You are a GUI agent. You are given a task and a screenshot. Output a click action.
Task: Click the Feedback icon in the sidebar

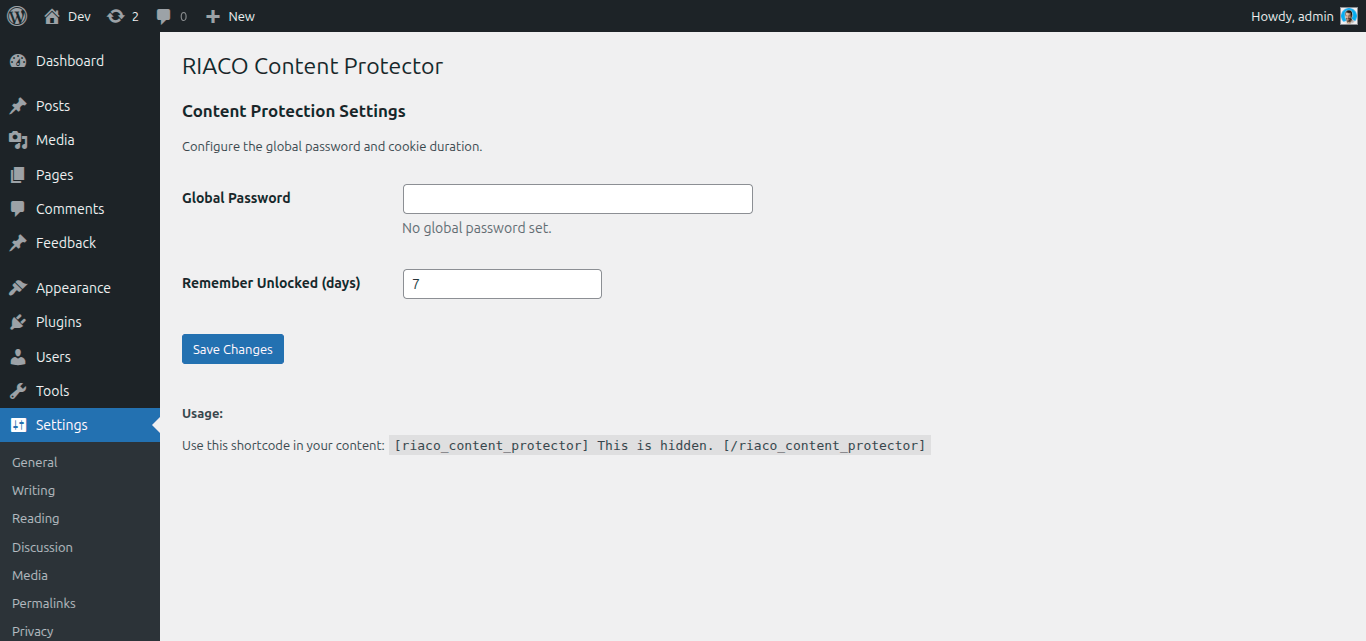point(18,242)
